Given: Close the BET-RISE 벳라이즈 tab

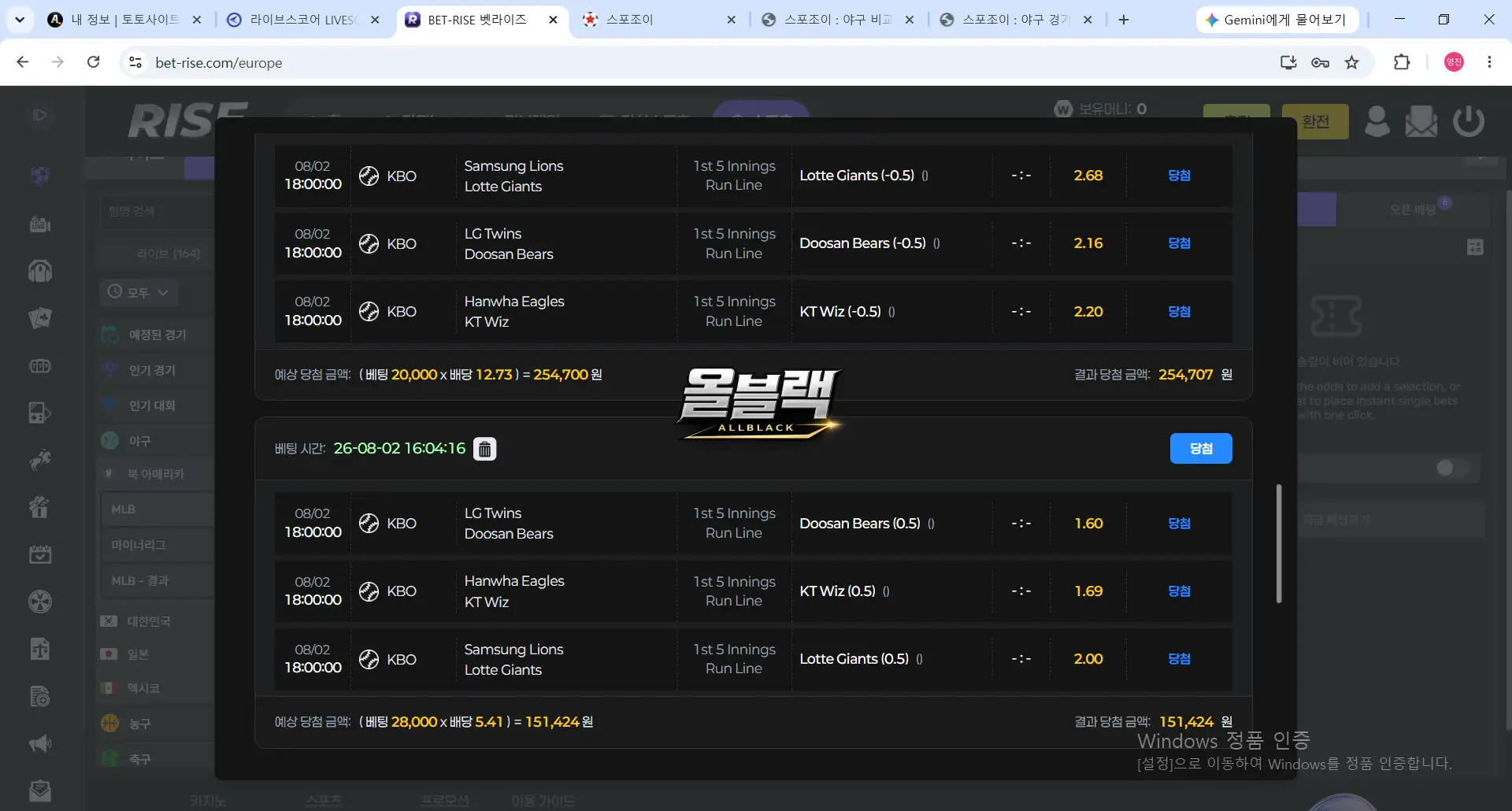Looking at the screenshot, I should pyautogui.click(x=554, y=20).
